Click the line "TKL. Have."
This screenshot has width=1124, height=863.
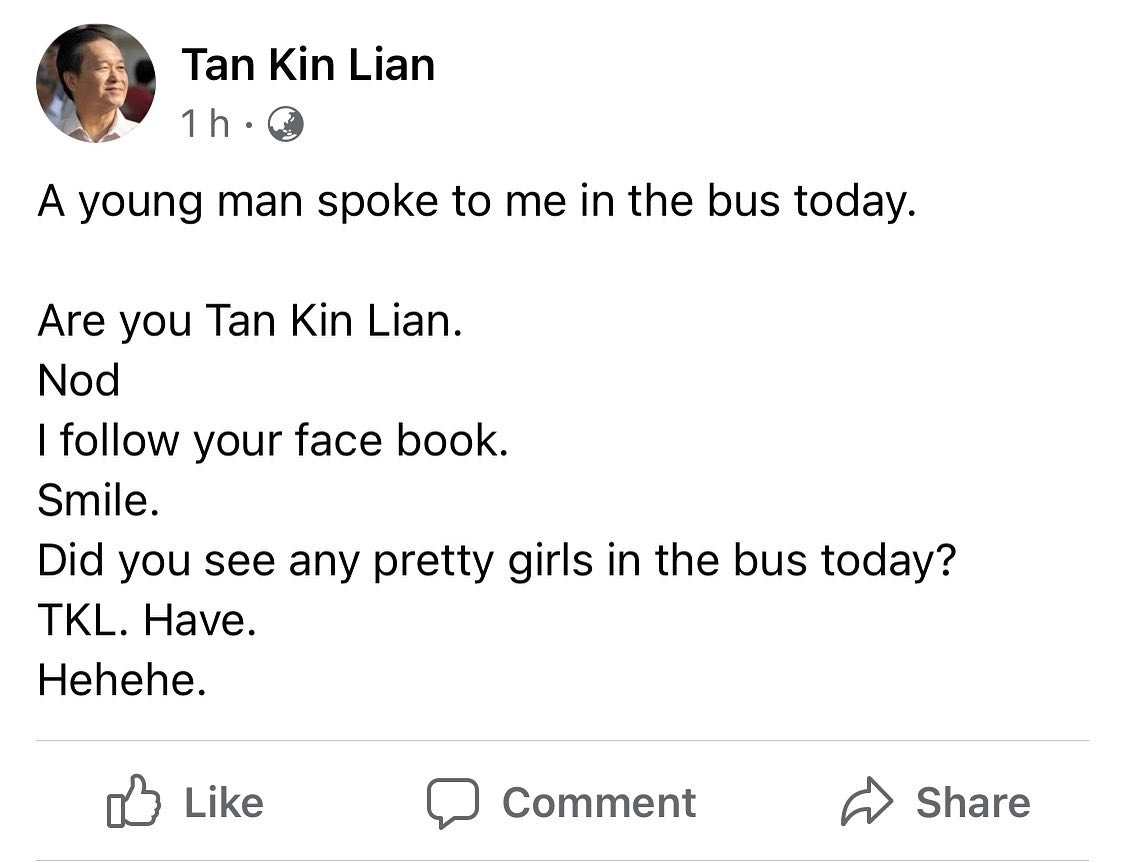pos(147,619)
